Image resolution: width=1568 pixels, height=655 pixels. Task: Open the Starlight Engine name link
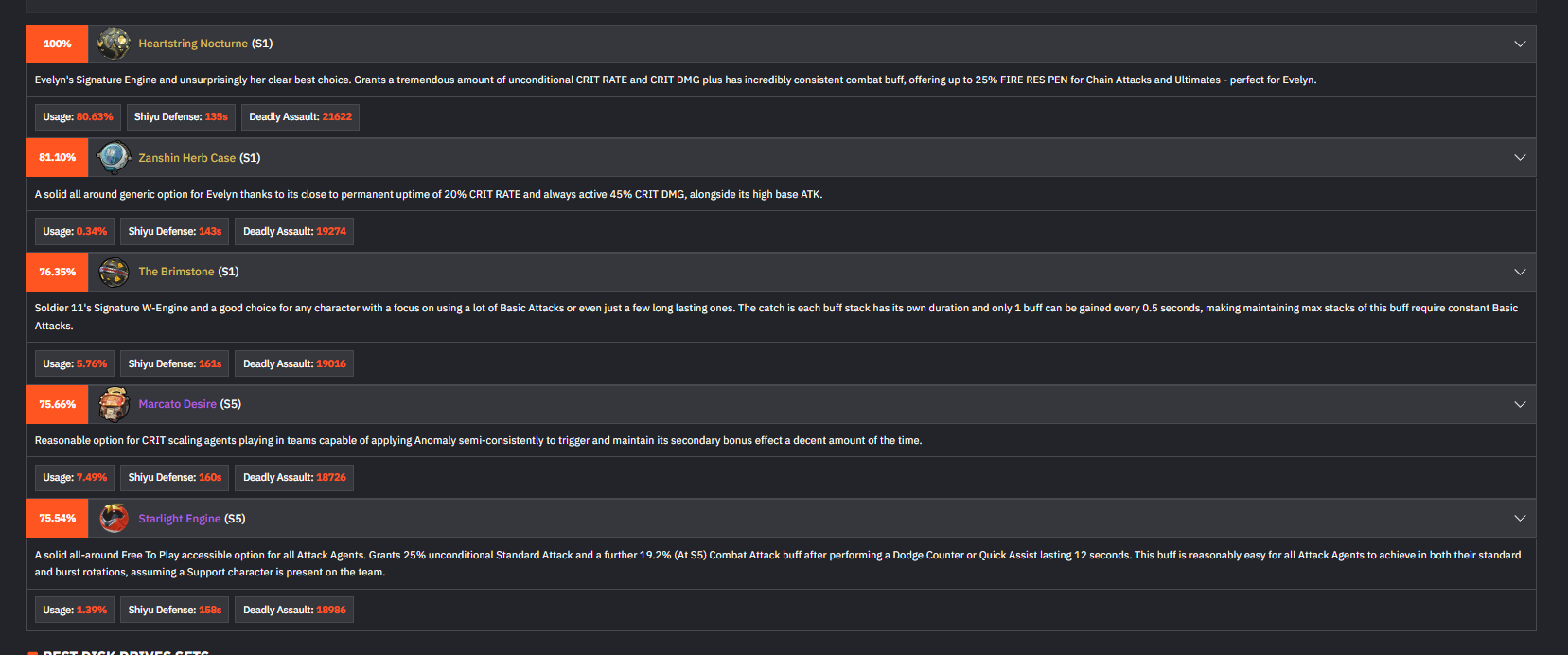[x=179, y=519]
